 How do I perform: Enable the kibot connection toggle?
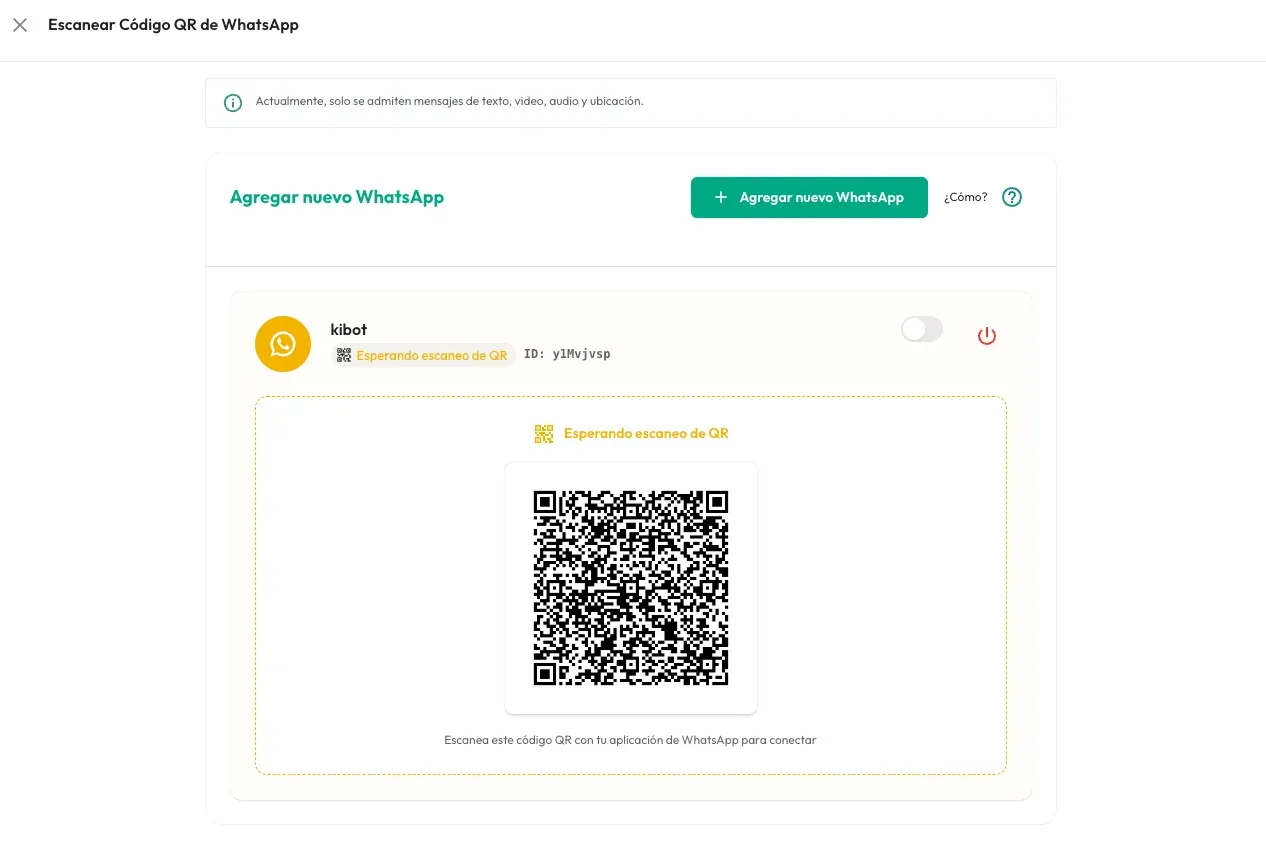(921, 329)
